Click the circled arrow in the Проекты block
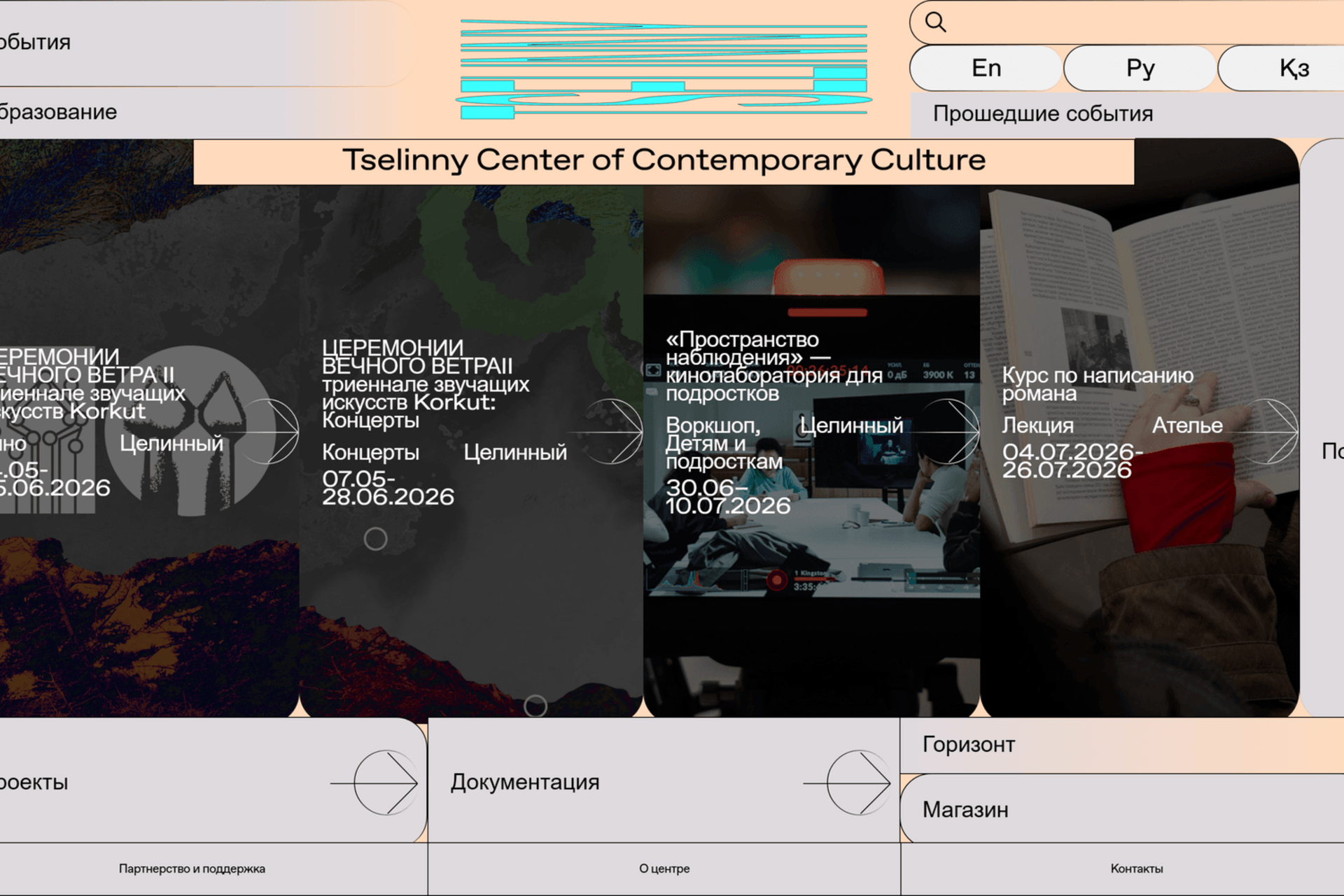This screenshot has height=896, width=1344. click(x=375, y=783)
